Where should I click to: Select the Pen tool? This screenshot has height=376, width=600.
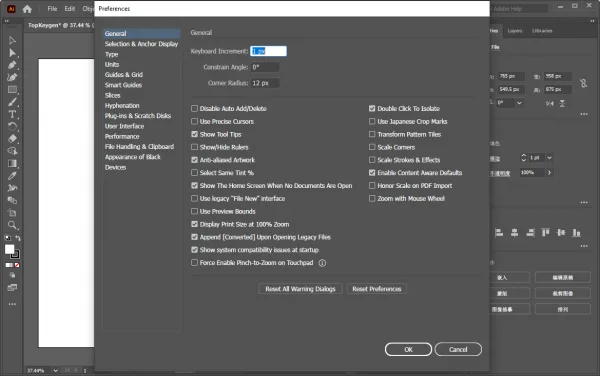(x=12, y=65)
